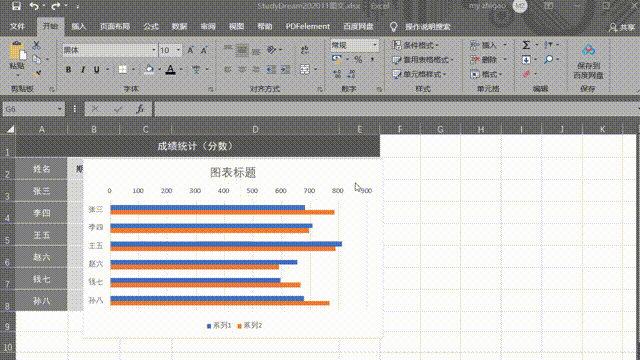This screenshot has width=640, height=360.
Task: Click the AutoSum sigma icon
Action: 527,45
